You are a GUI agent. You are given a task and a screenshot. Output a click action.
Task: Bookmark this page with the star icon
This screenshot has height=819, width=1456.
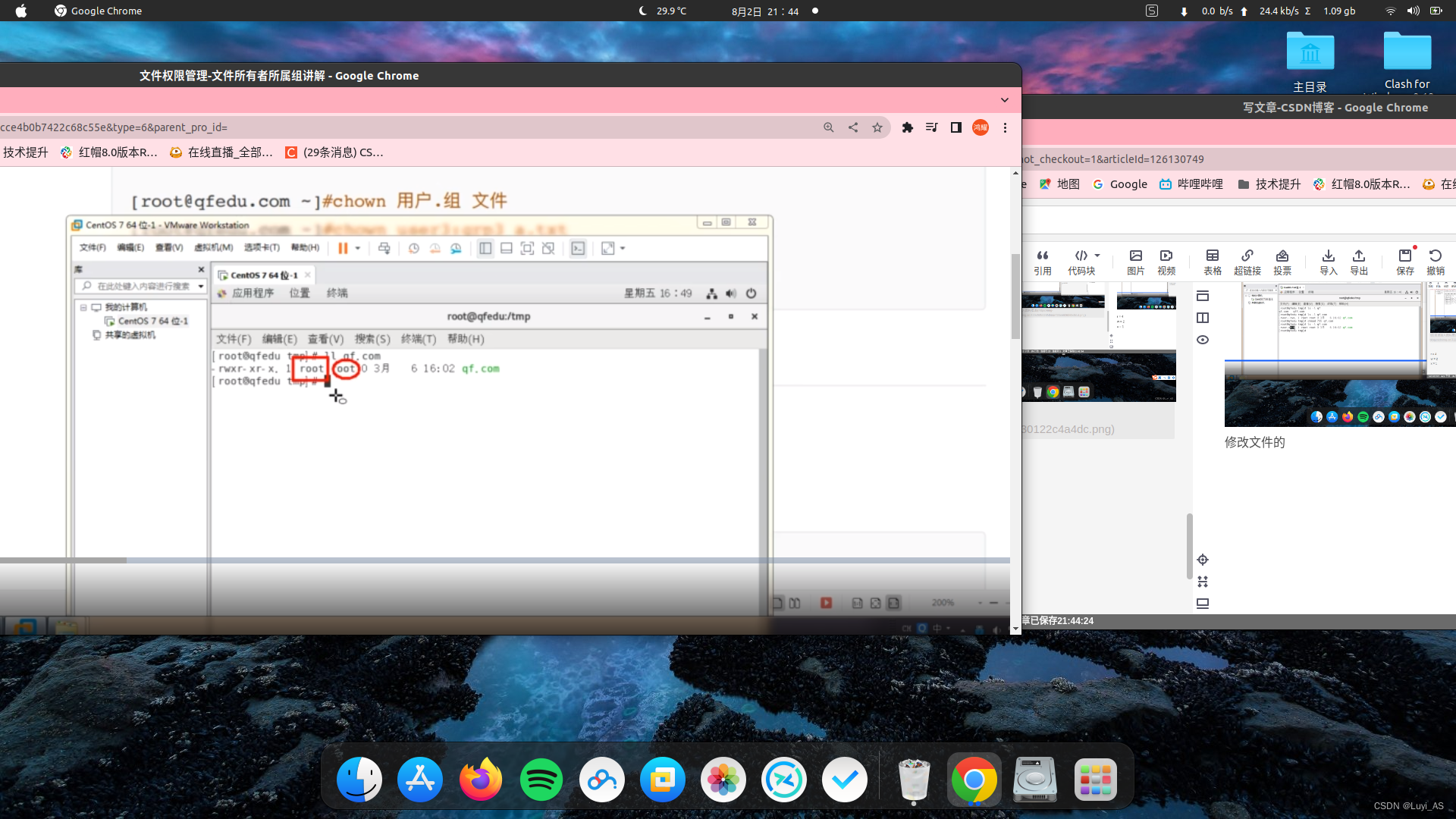click(x=877, y=127)
